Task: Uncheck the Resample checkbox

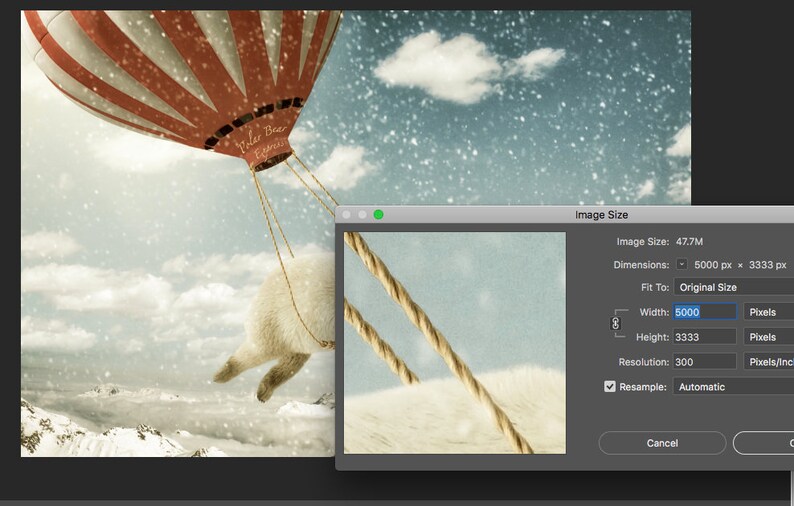Action: [610, 386]
